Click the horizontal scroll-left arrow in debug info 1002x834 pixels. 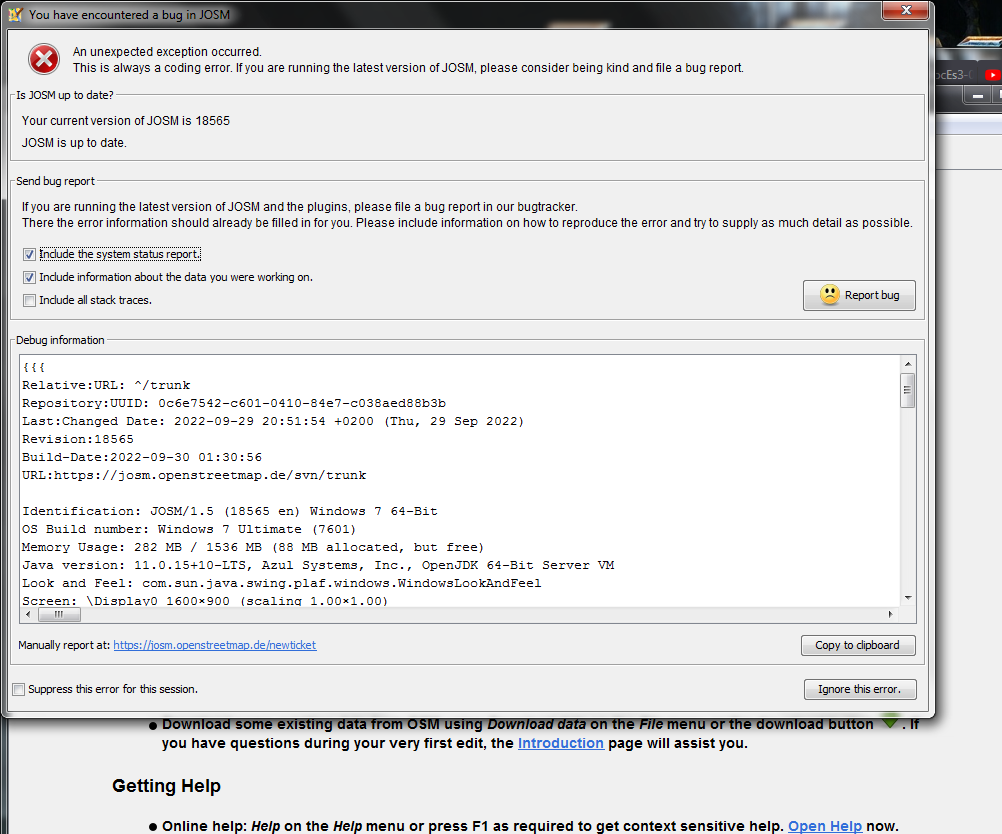(x=27, y=614)
